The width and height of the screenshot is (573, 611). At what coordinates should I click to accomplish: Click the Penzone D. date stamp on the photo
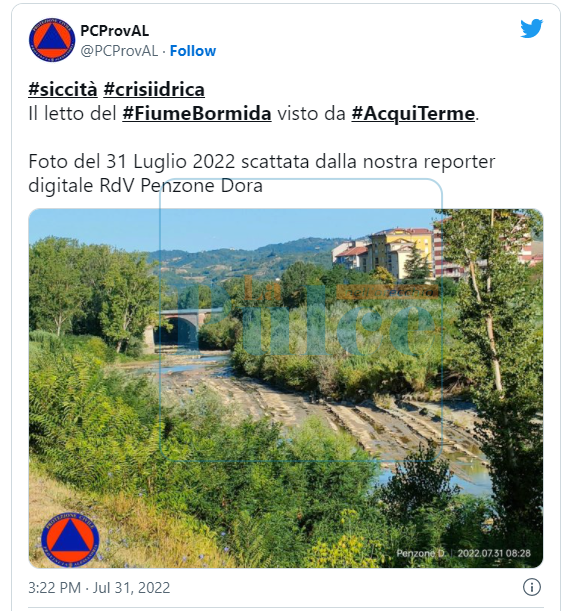pyautogui.click(x=463, y=553)
